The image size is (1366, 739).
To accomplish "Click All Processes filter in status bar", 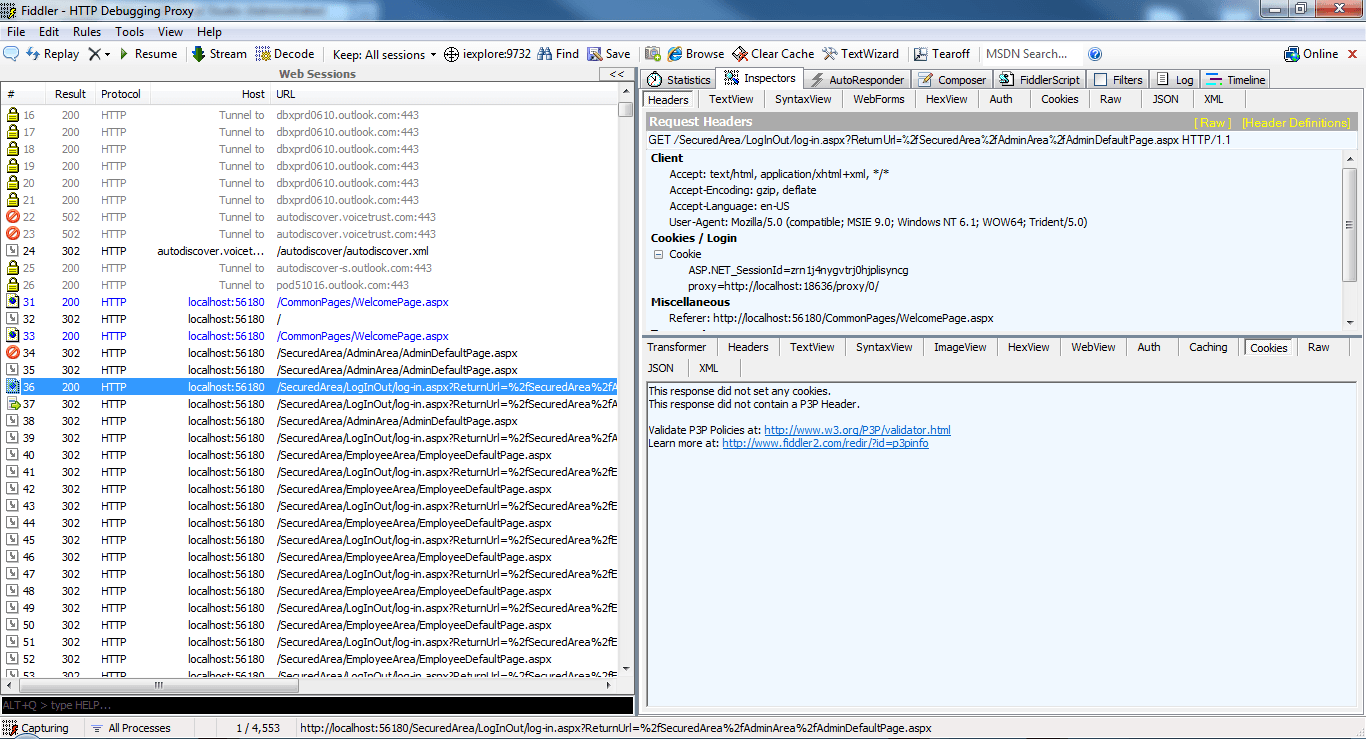I will point(131,728).
